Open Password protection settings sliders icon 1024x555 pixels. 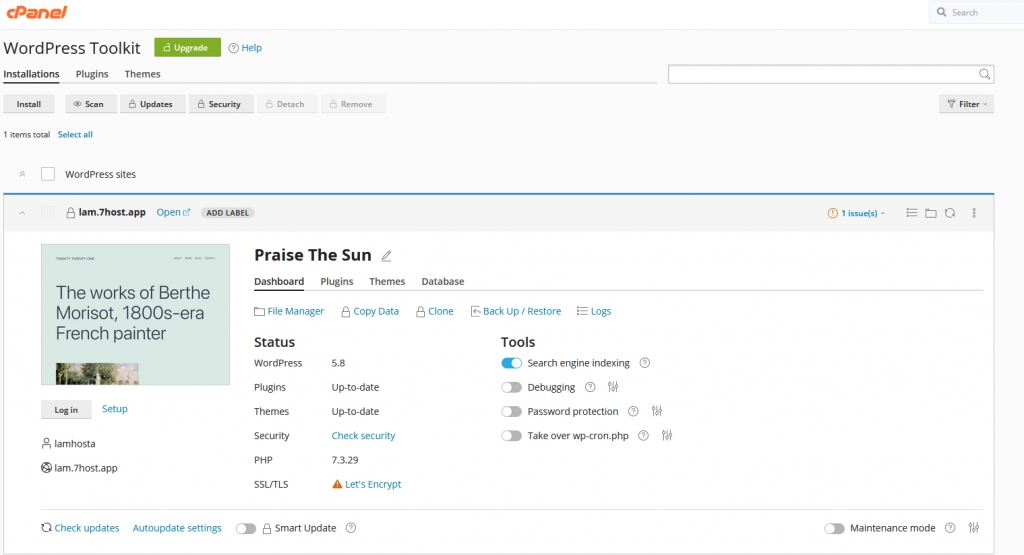657,411
